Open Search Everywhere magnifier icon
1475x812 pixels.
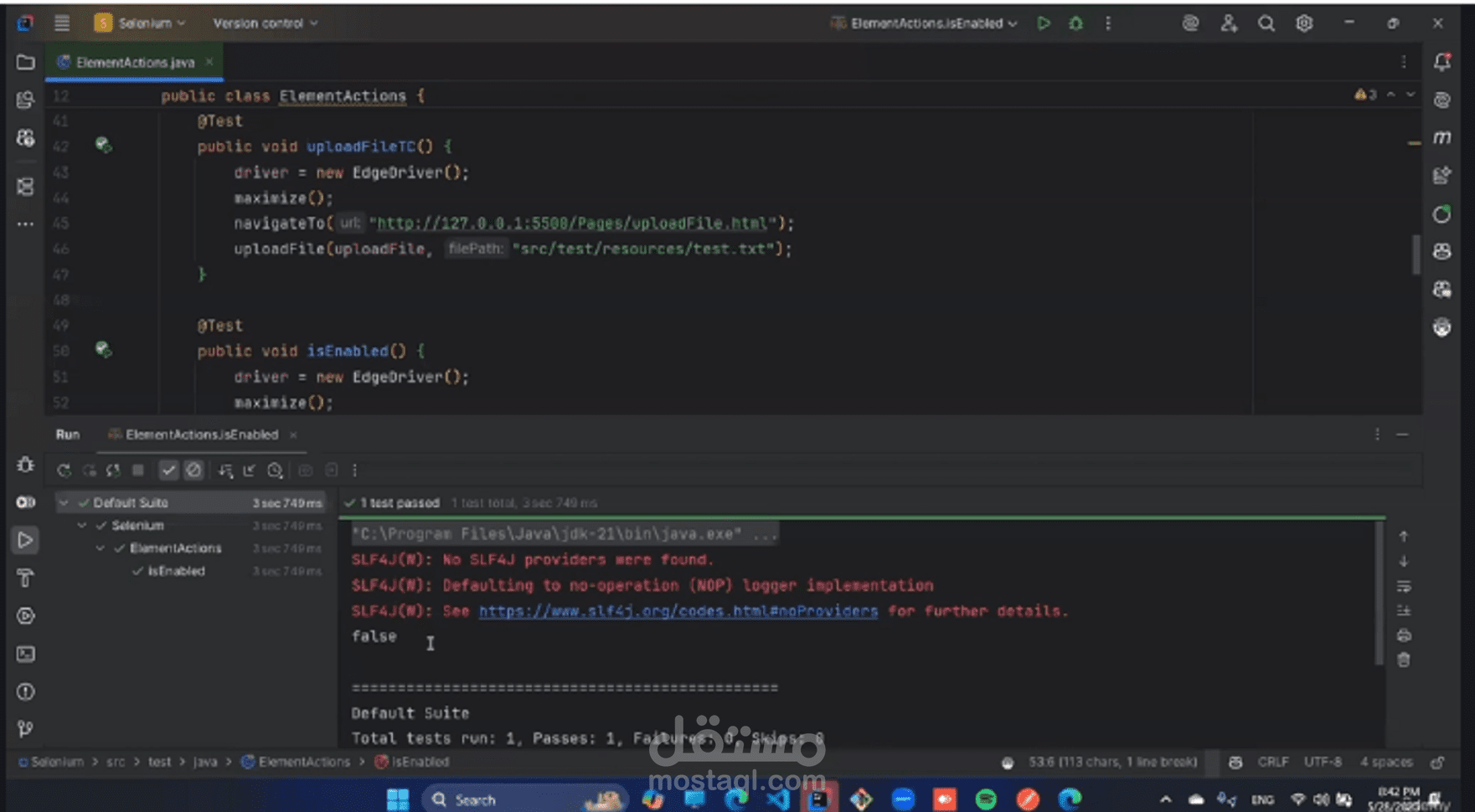pos(1266,23)
